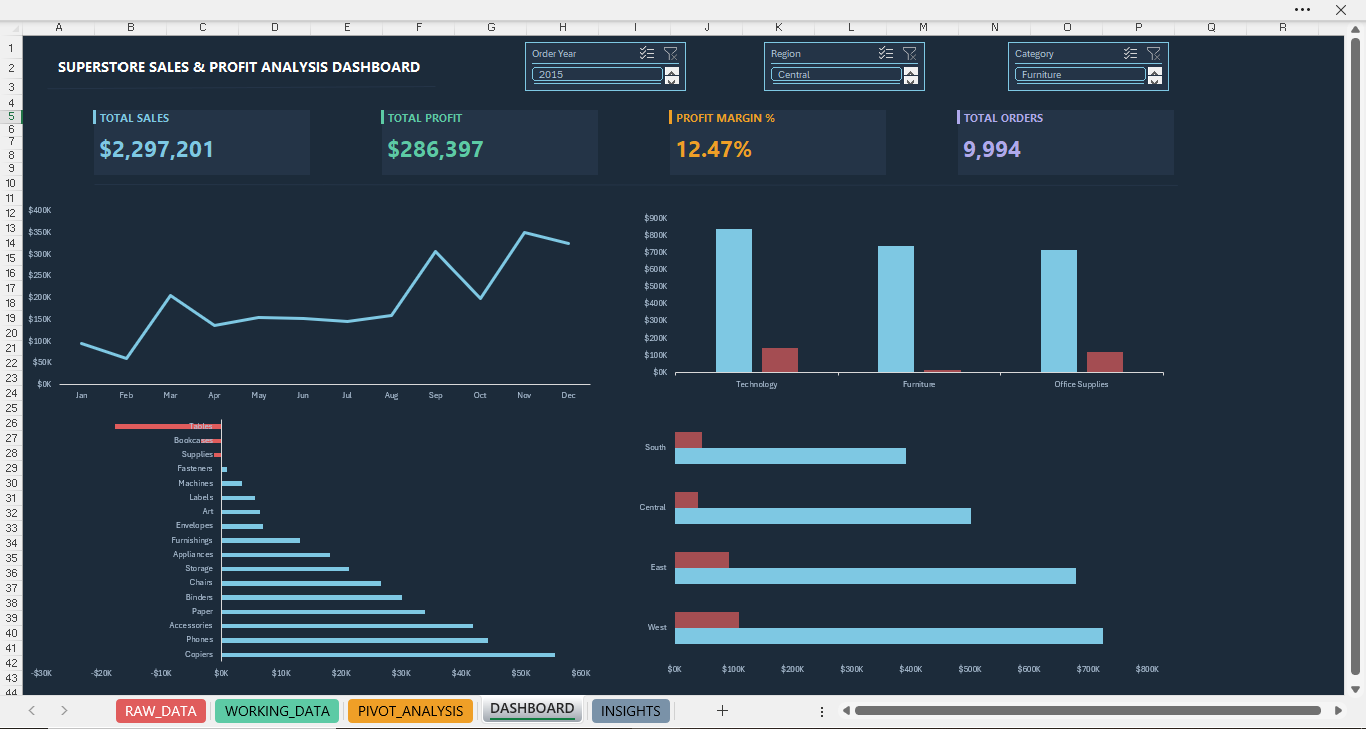Click the 9,994 total orders value
This screenshot has height=729, width=1366.
992,150
